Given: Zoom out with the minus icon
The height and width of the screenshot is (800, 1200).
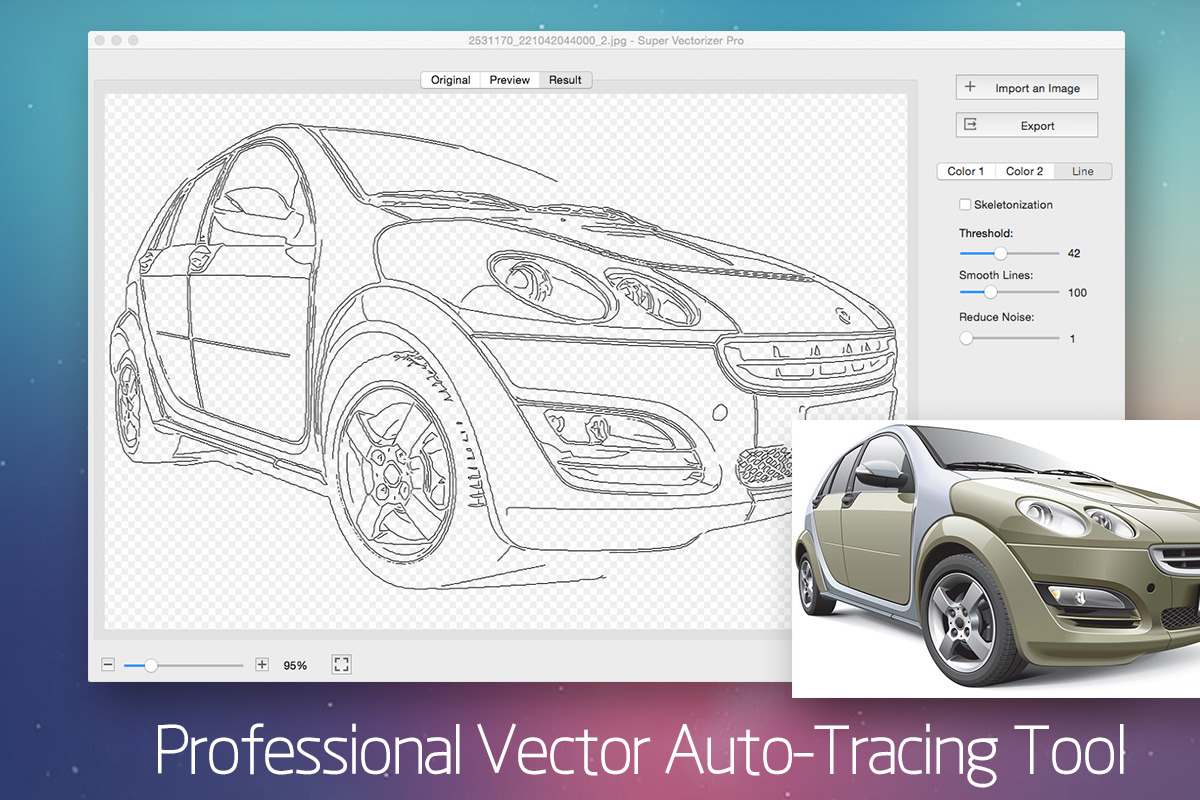Looking at the screenshot, I should (108, 664).
